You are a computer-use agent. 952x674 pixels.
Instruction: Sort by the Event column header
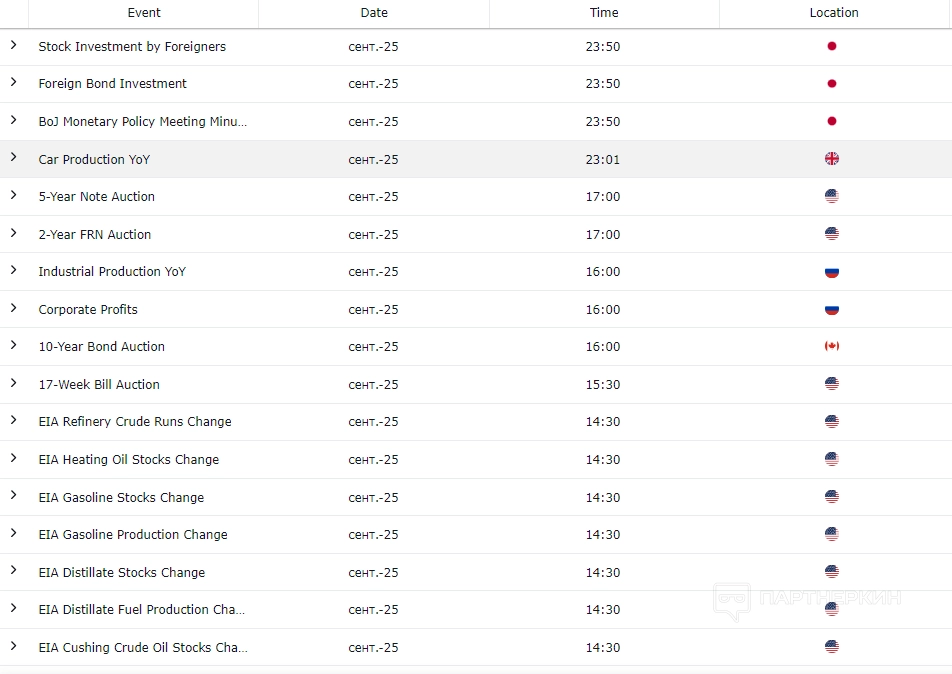[144, 13]
